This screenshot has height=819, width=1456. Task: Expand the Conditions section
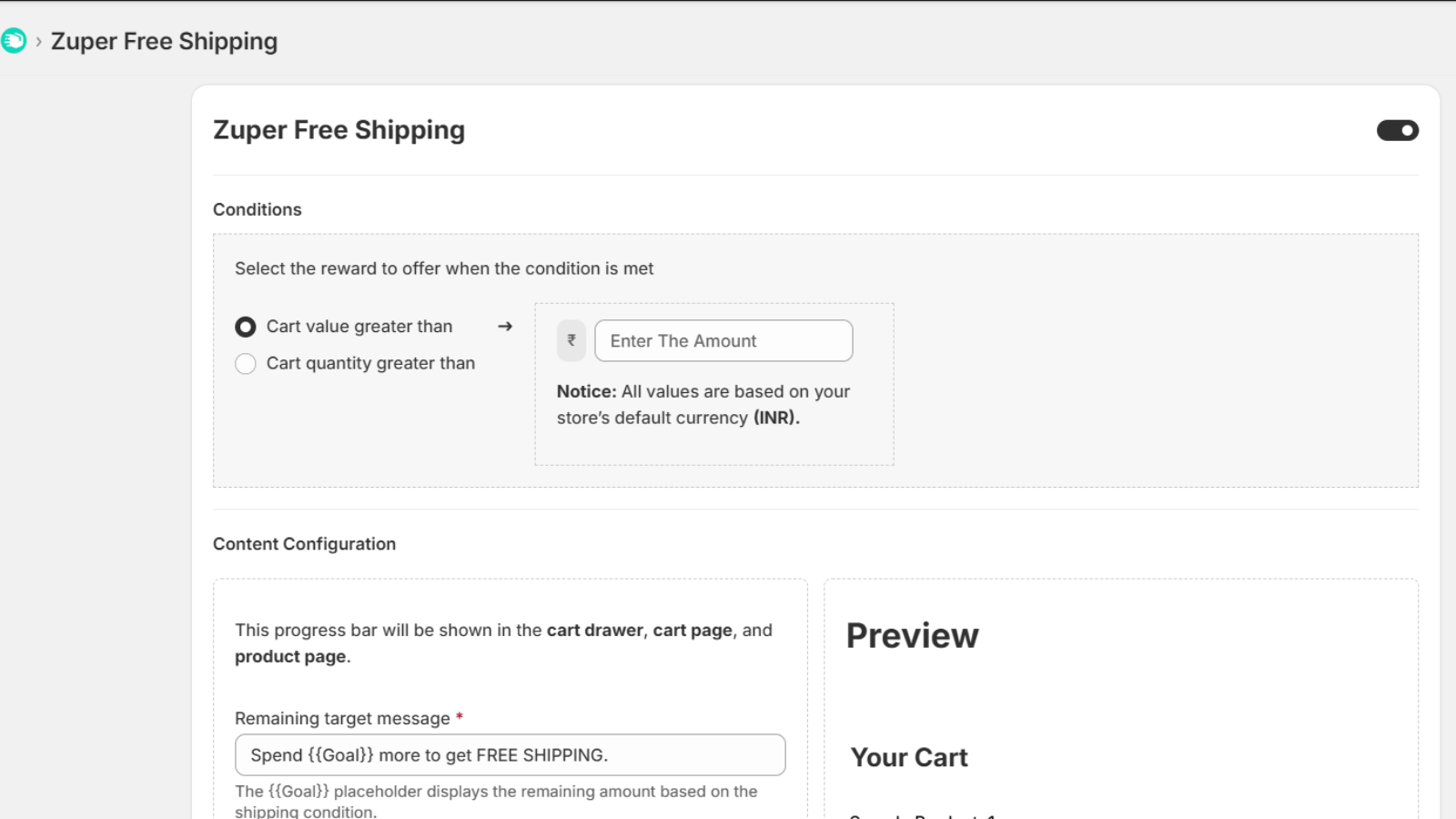pyautogui.click(x=258, y=209)
